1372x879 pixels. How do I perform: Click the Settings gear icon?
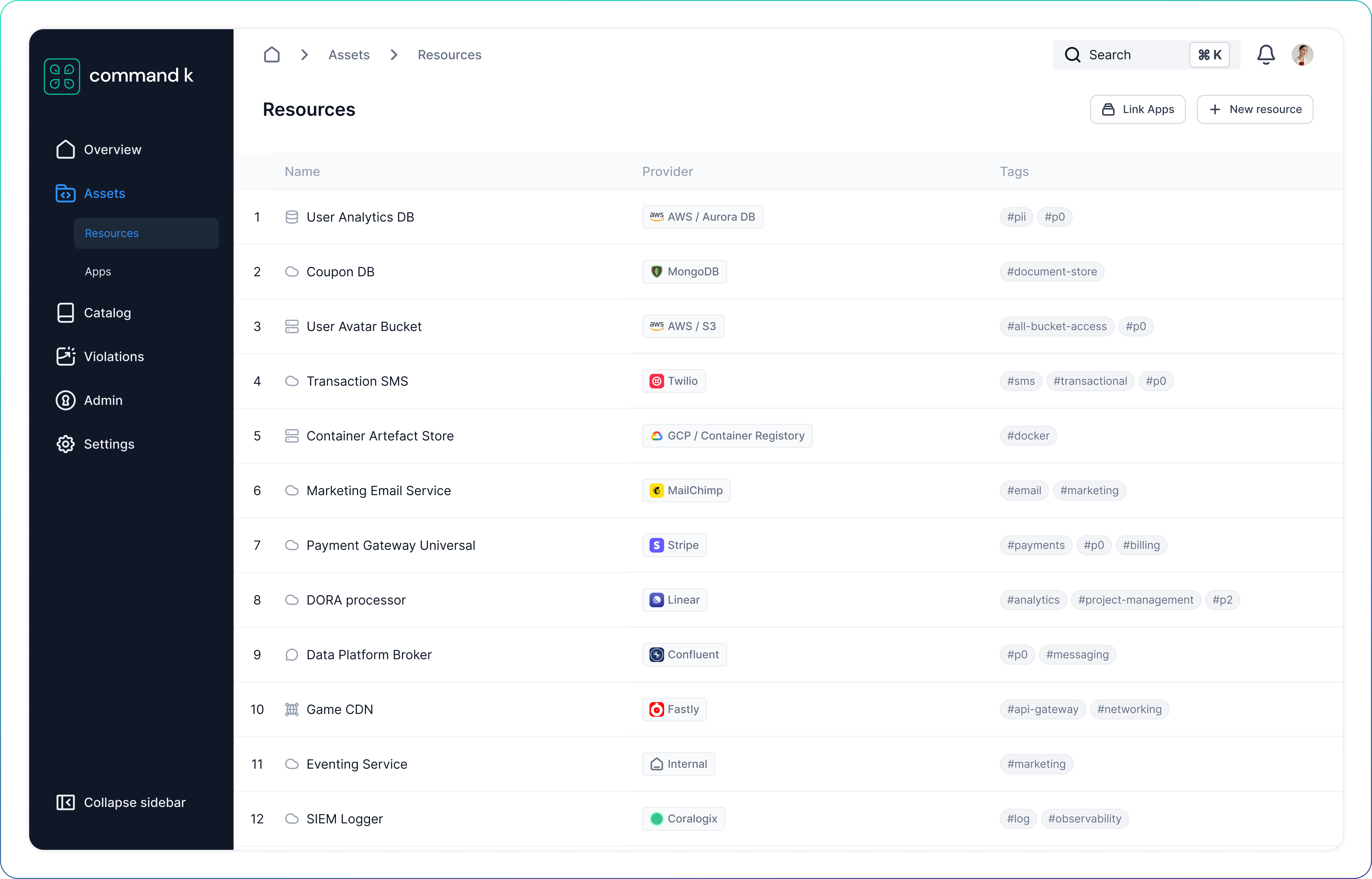click(66, 444)
